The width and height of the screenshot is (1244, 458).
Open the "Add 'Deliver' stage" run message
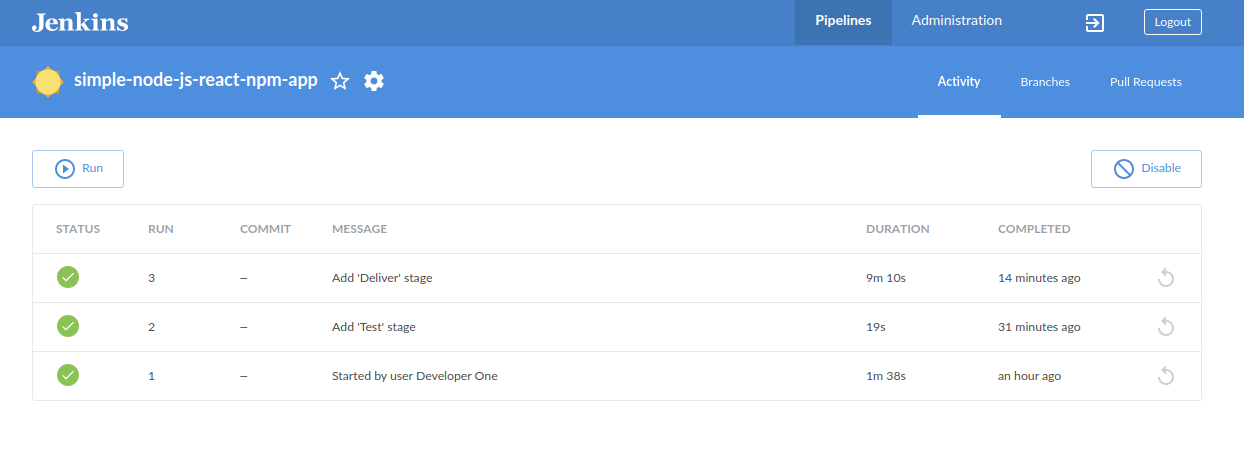coord(382,278)
